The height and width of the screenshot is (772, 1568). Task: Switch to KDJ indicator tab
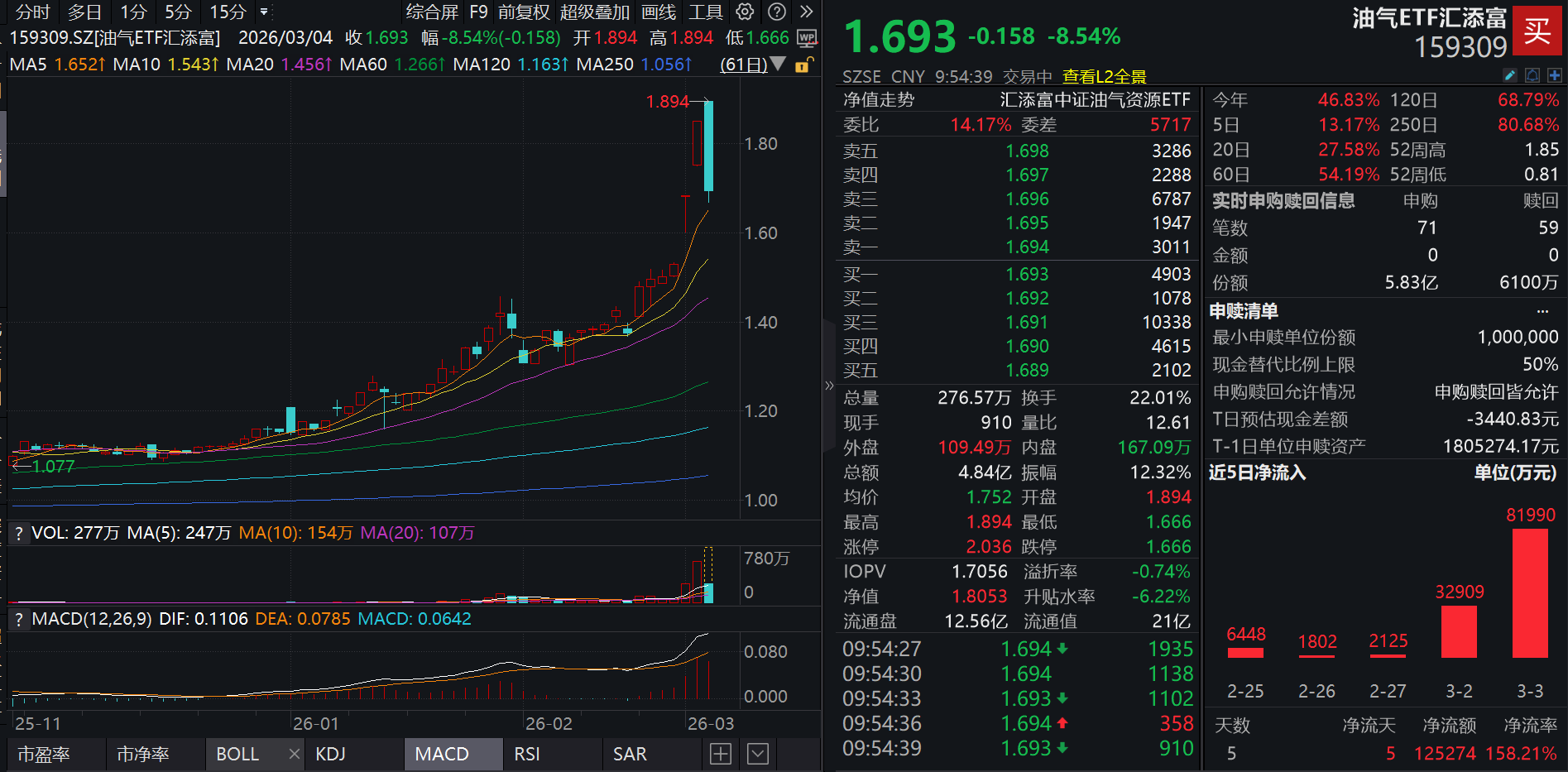(331, 754)
